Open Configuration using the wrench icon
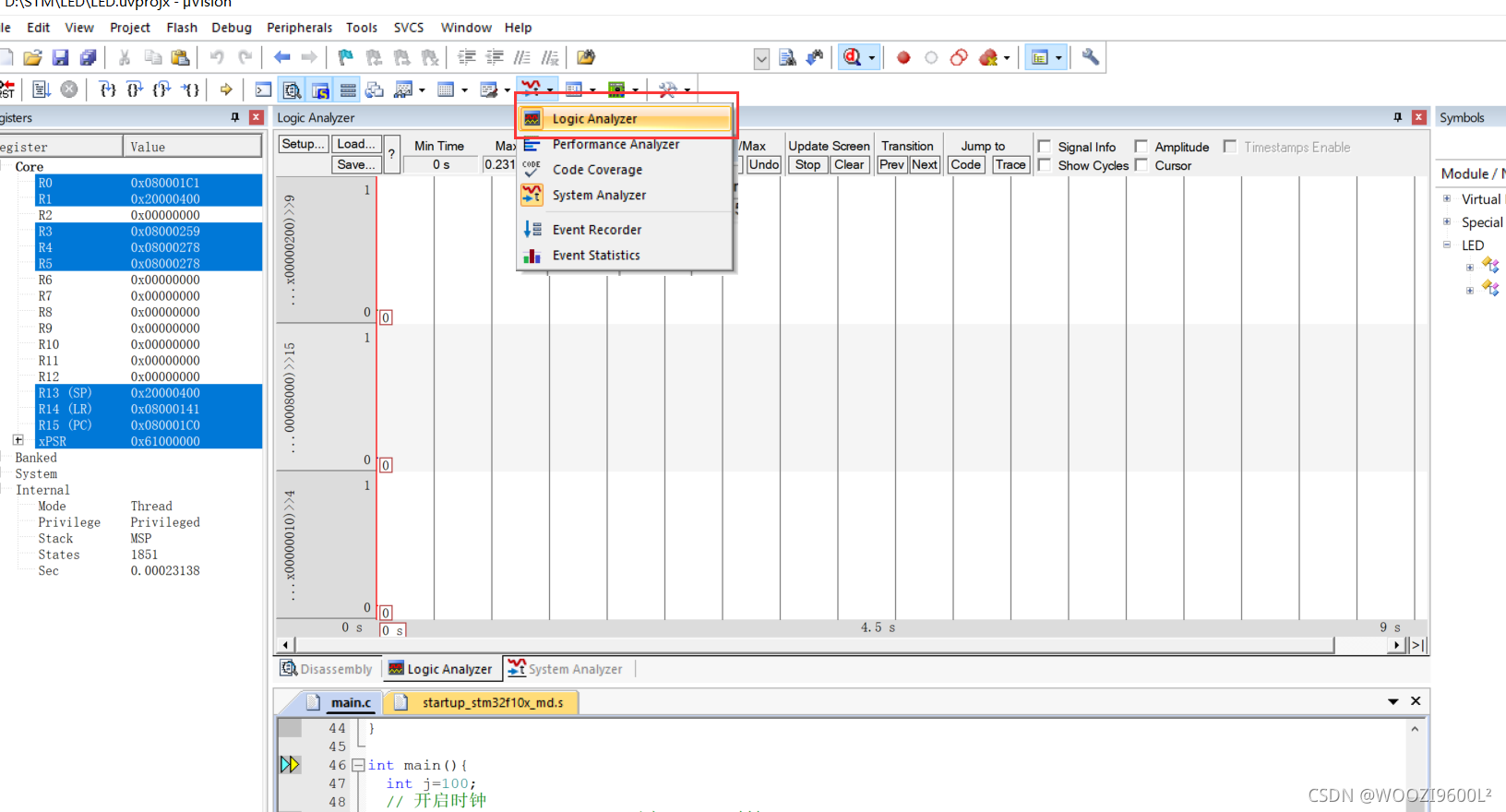 1090,57
